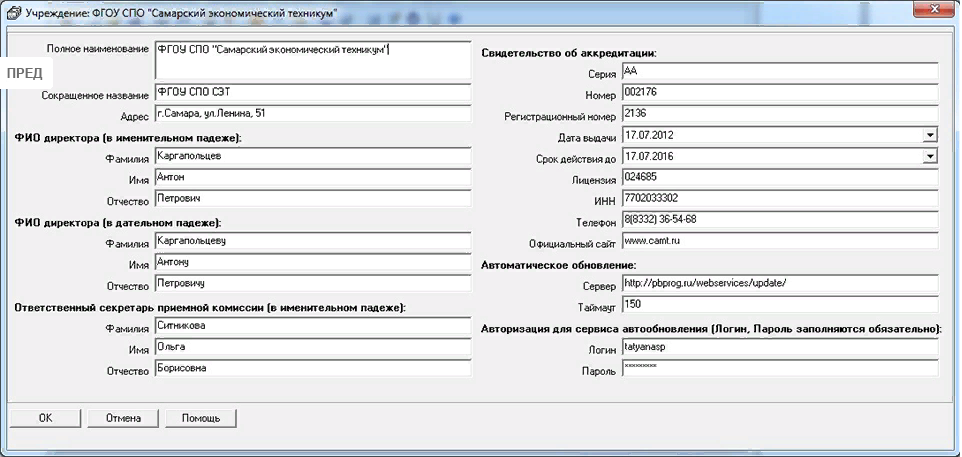The height and width of the screenshot is (457, 962).
Task: Click the name field containing Антону
Action: [311, 263]
